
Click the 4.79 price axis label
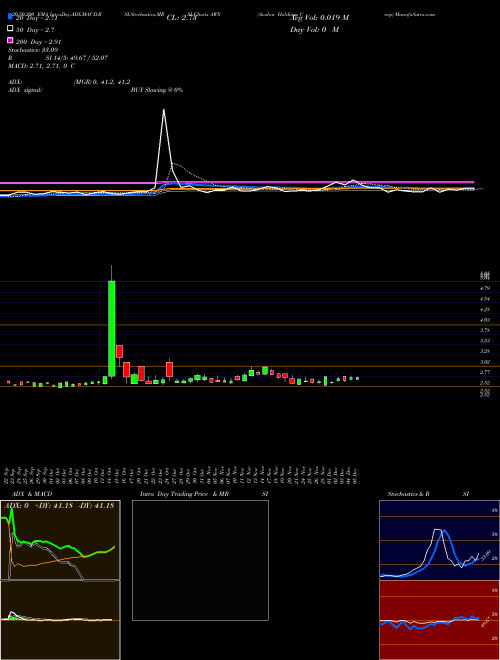tap(485, 288)
